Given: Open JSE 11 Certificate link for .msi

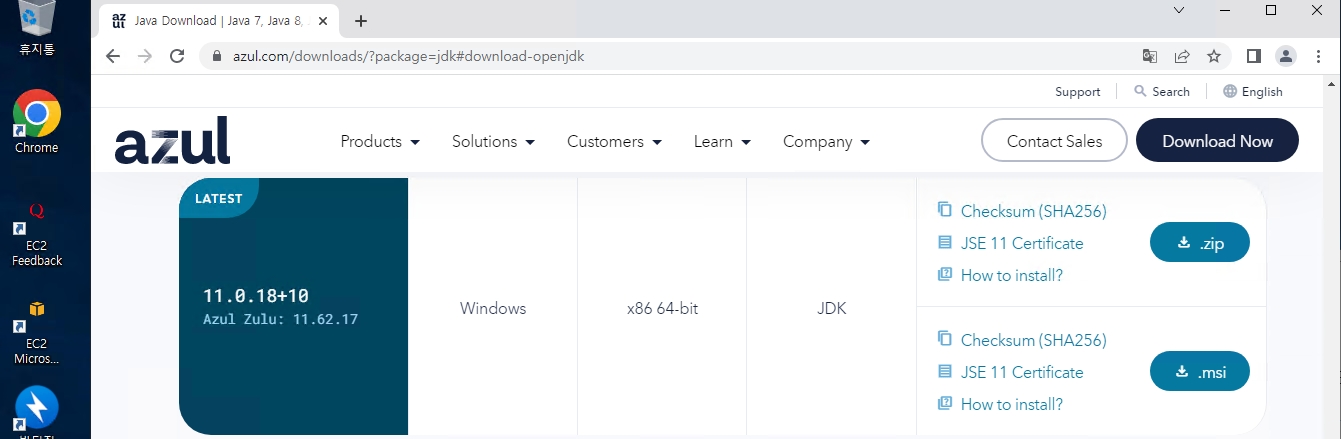Looking at the screenshot, I should [1021, 372].
